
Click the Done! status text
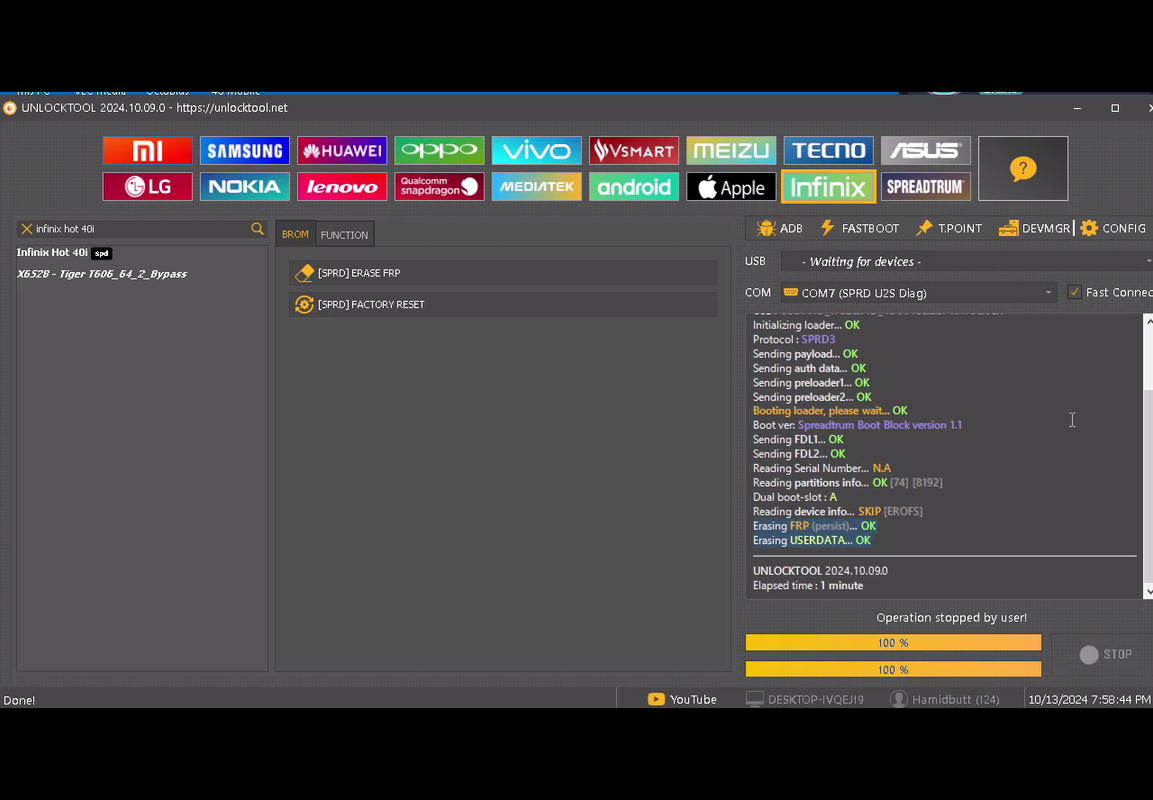point(19,700)
